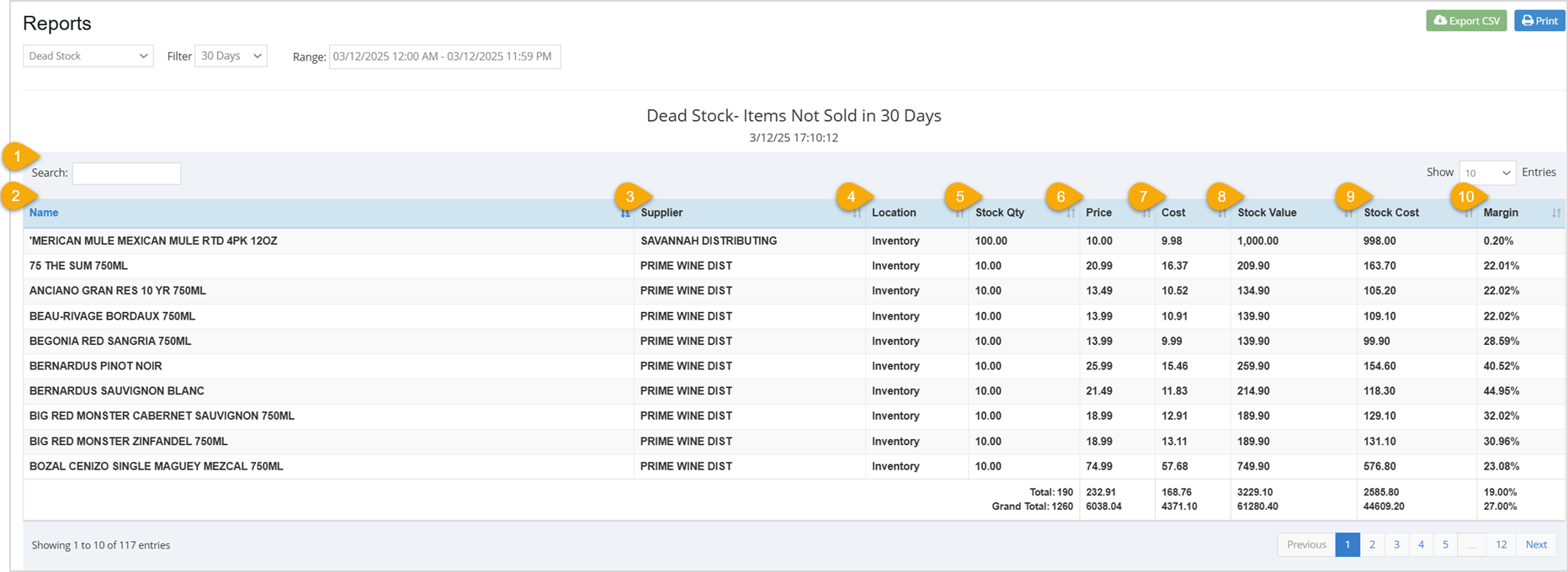This screenshot has height=572, width=1568.
Task: Select BIG RED MONSTER ZINFANDEL 750ML
Action: [129, 442]
